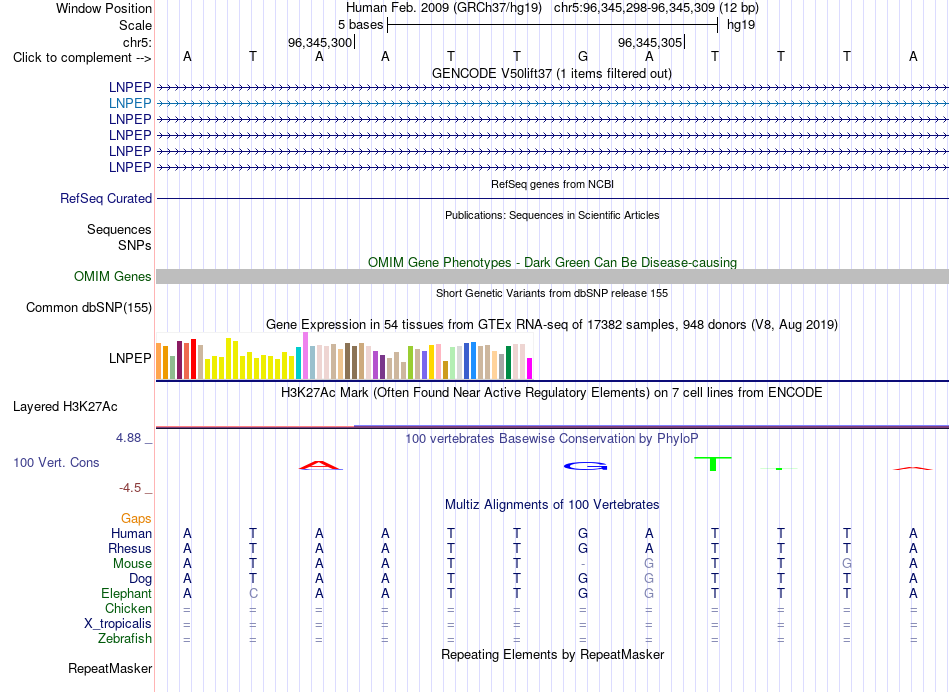
Task: Select the Human alignment row label
Action: (x=131, y=534)
